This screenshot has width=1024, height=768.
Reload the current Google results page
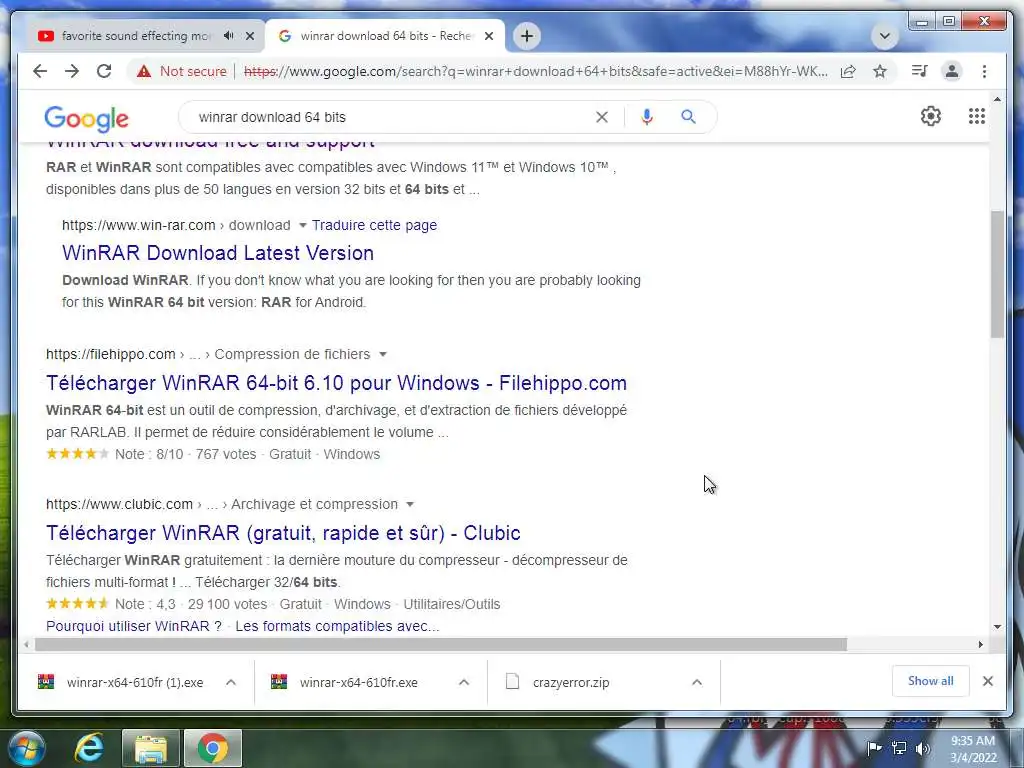click(104, 71)
